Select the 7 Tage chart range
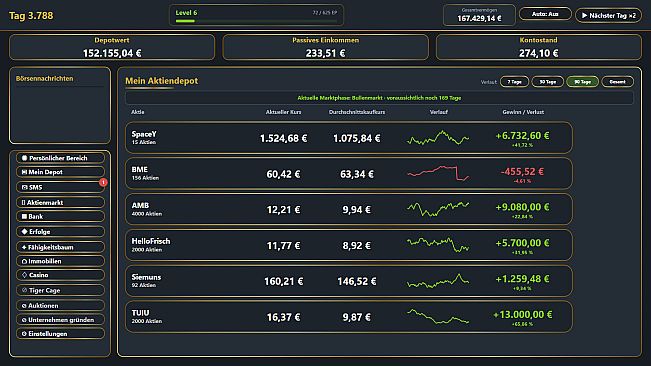651x366 pixels. click(x=514, y=82)
